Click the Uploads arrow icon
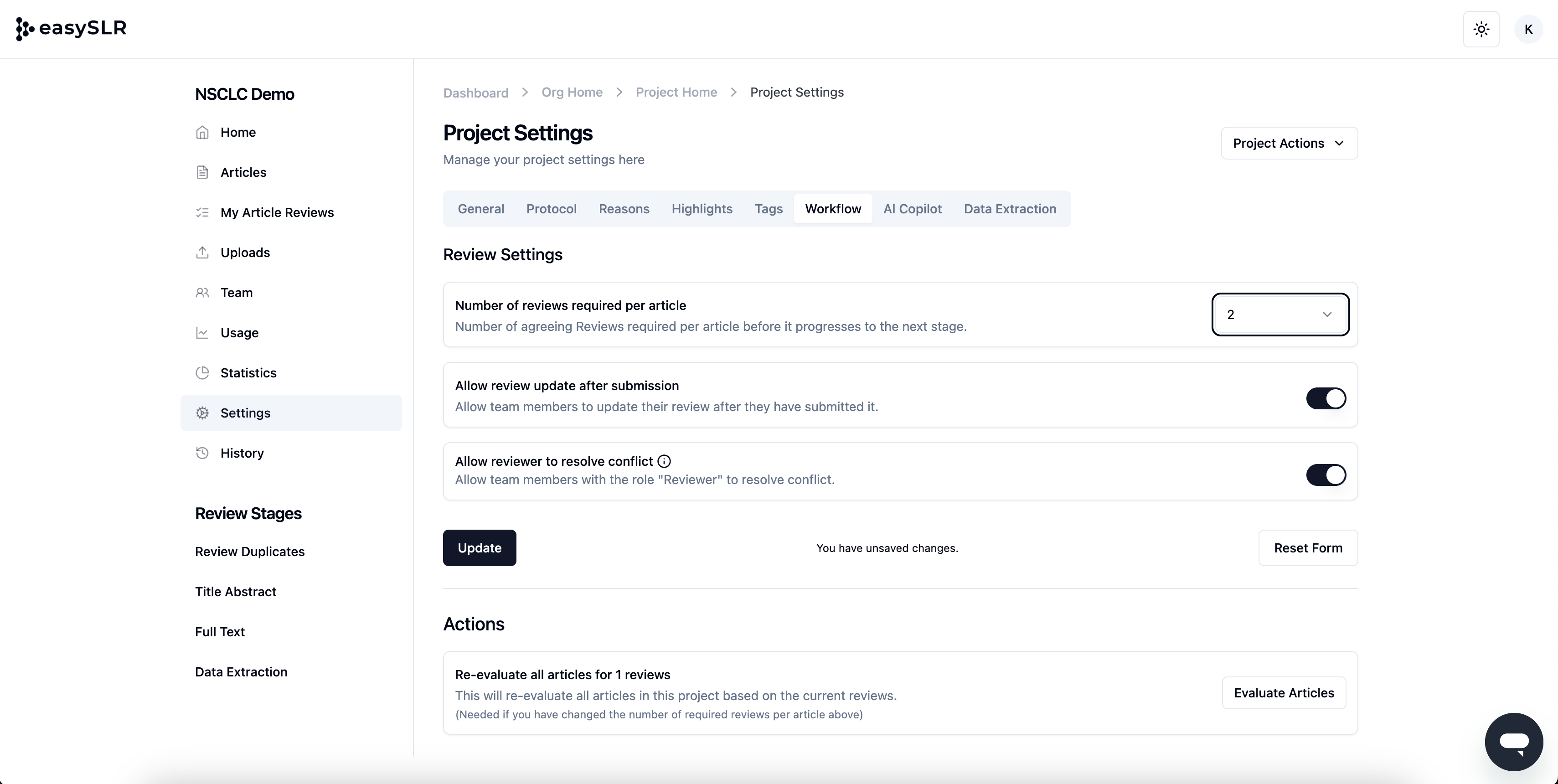Viewport: 1558px width, 784px height. pos(202,252)
